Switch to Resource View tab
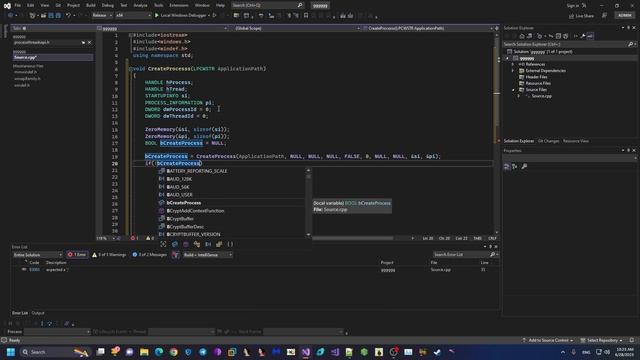640x360 pixels. [x=576, y=141]
